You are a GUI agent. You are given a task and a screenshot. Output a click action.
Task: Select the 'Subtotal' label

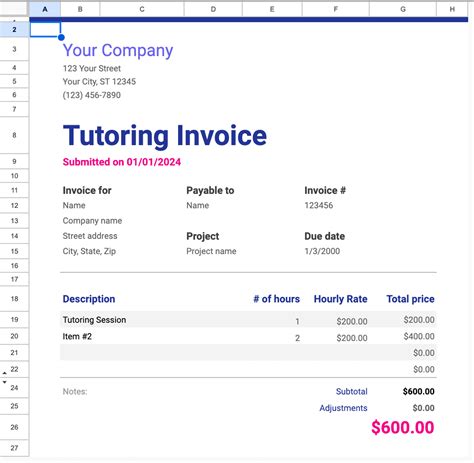tap(352, 392)
